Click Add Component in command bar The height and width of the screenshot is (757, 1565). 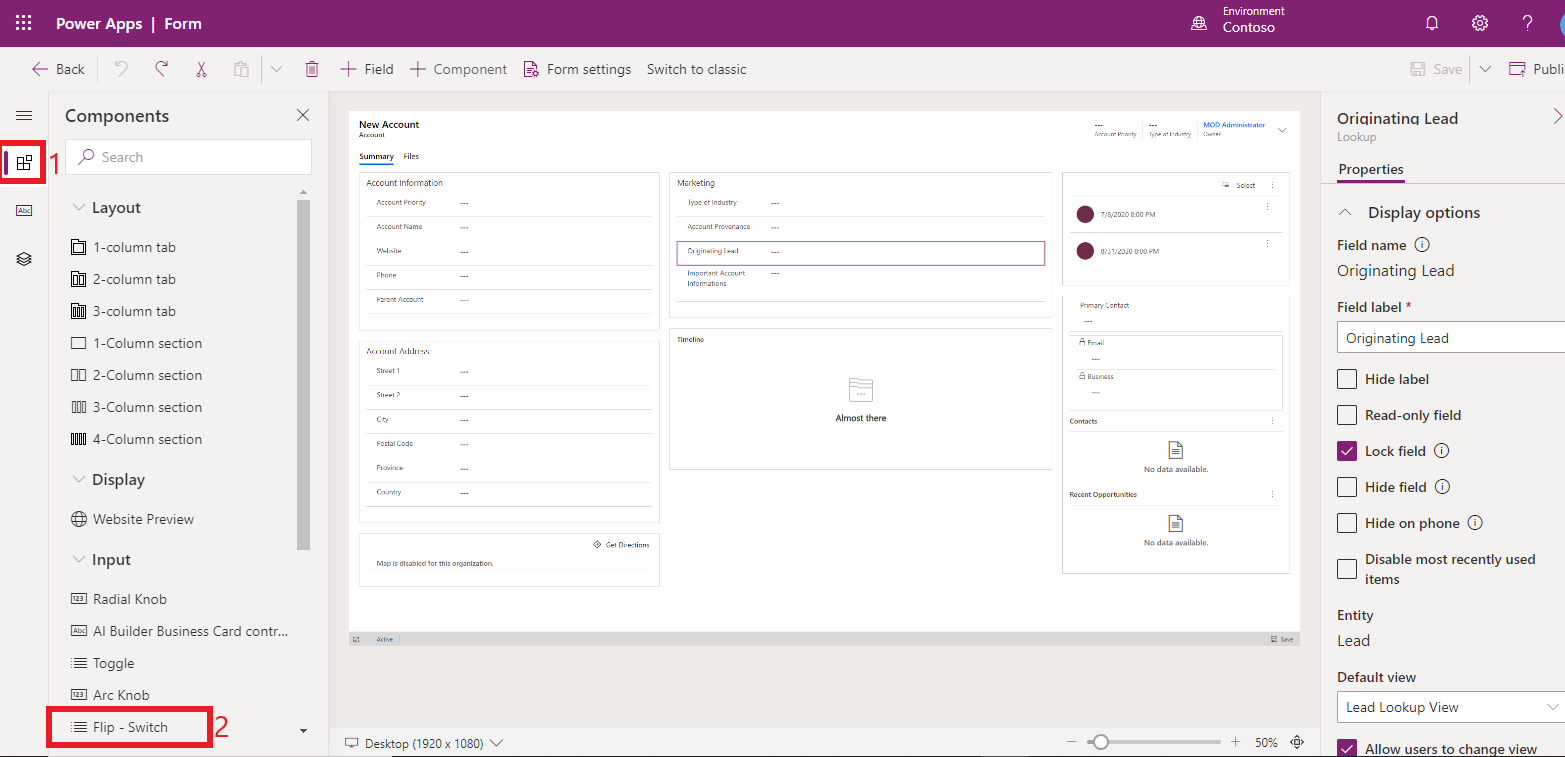click(x=459, y=69)
